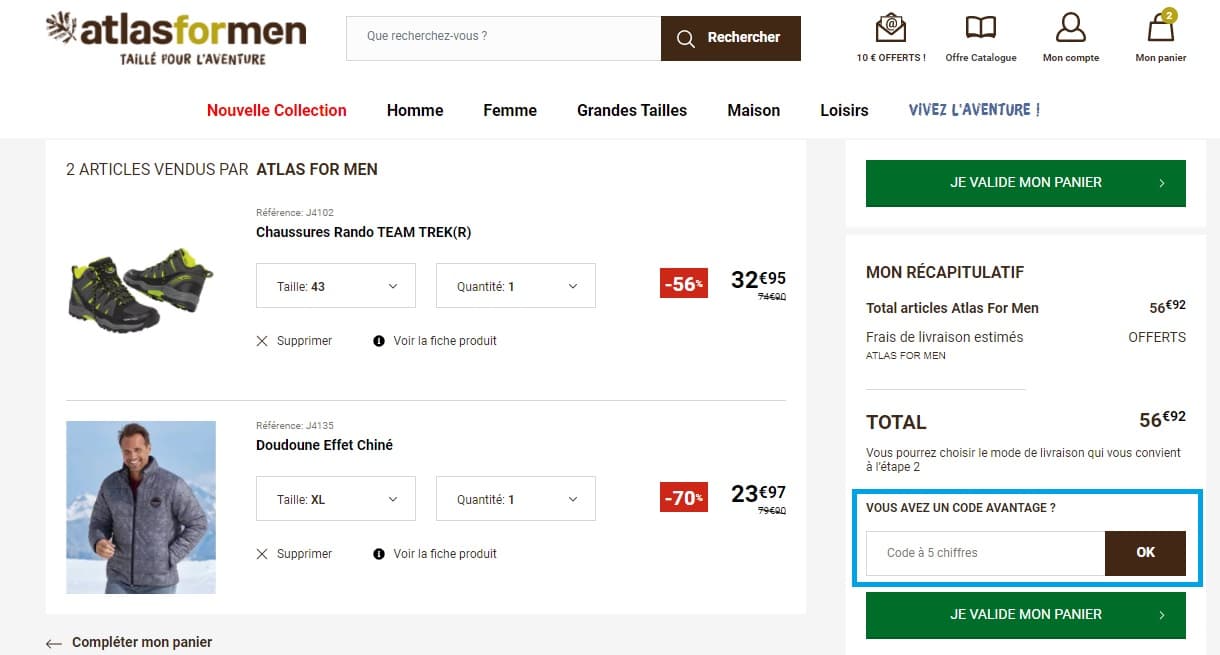The width and height of the screenshot is (1220, 655).
Task: Click the Atlas For Men logo
Action: [175, 36]
